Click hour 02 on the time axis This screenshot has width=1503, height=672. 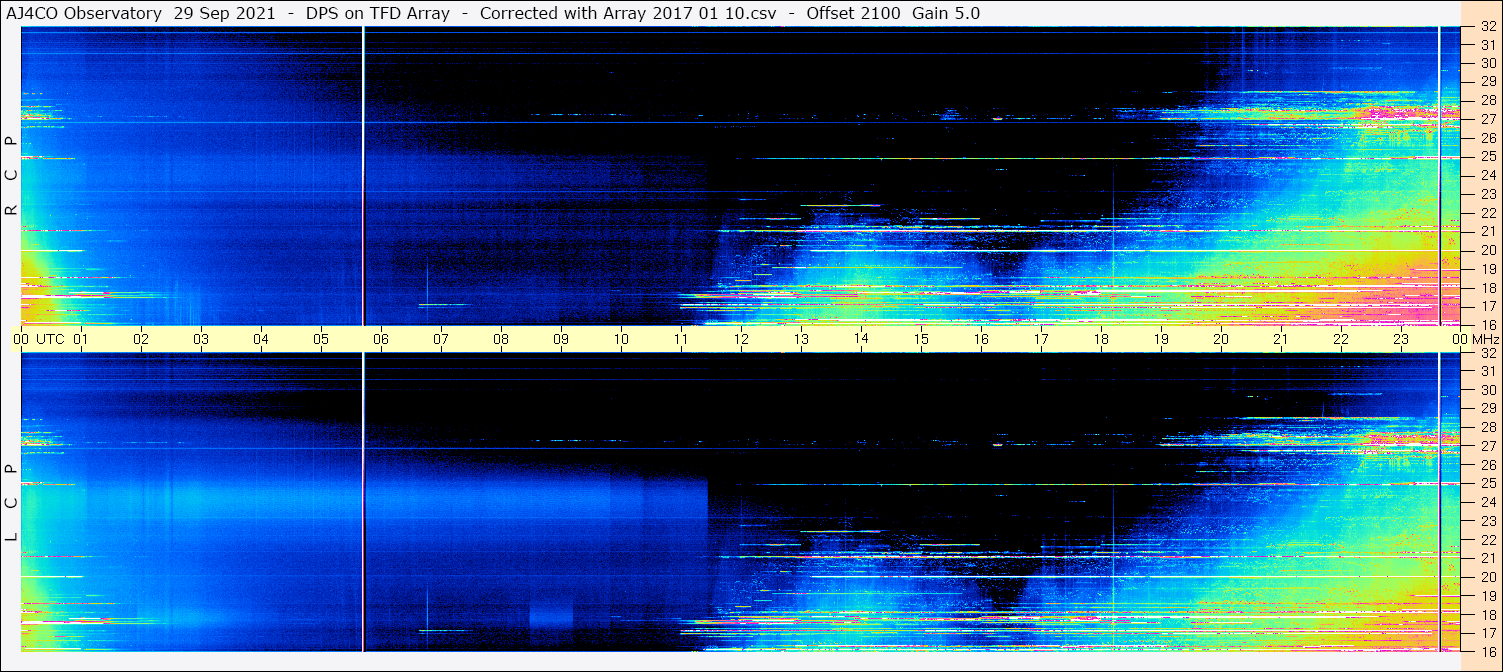141,339
